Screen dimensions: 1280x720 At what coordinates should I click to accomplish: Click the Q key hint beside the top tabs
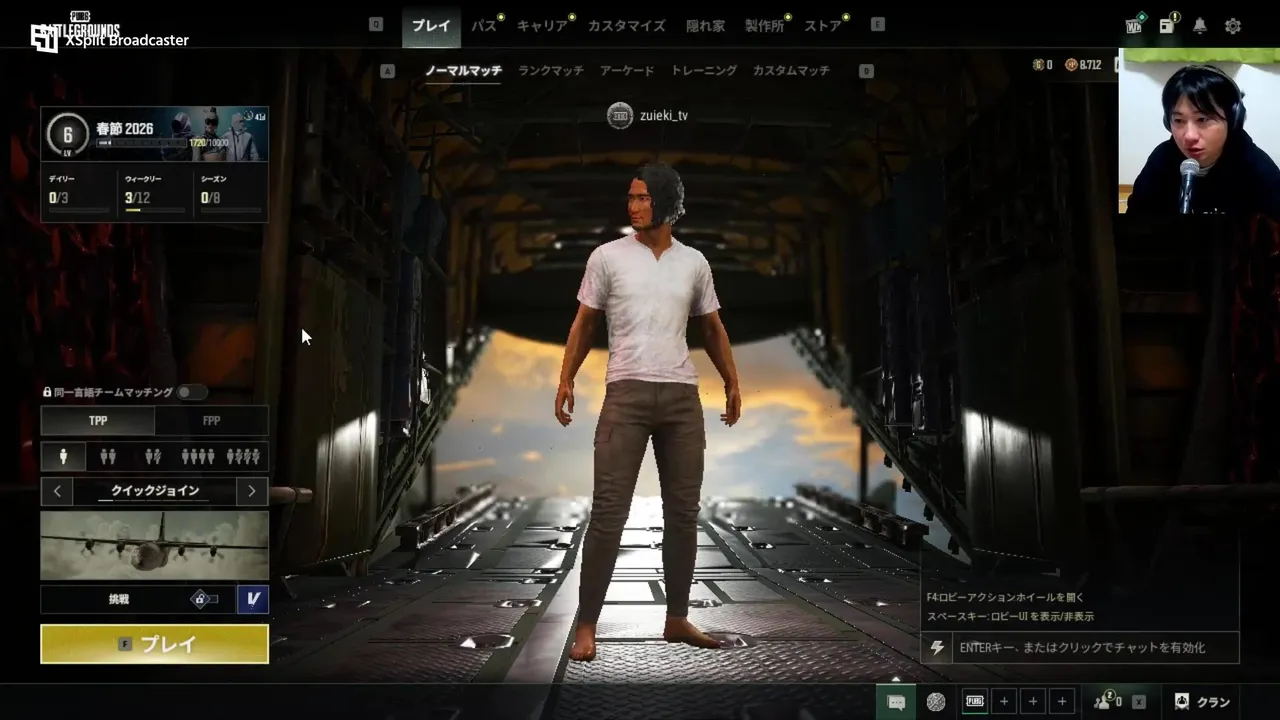pos(376,25)
